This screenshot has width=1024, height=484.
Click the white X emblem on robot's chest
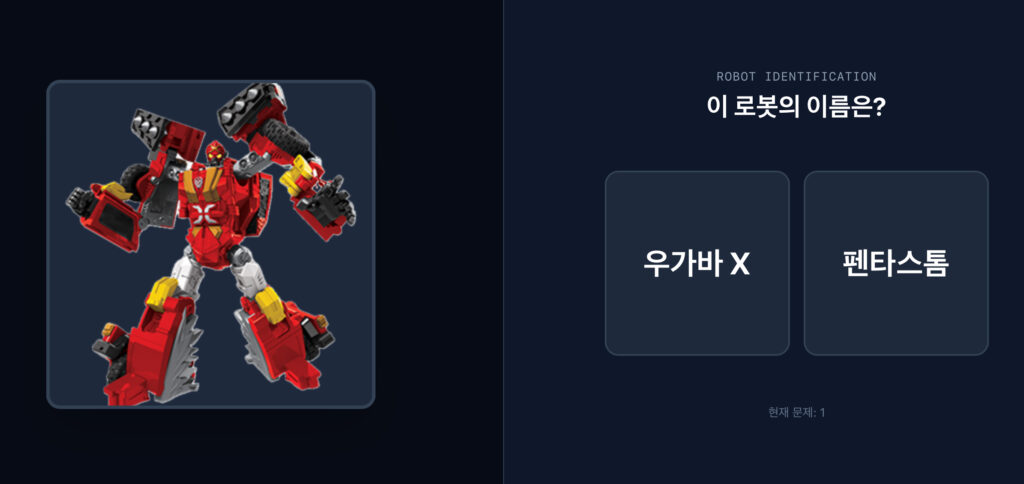pyautogui.click(x=204, y=212)
